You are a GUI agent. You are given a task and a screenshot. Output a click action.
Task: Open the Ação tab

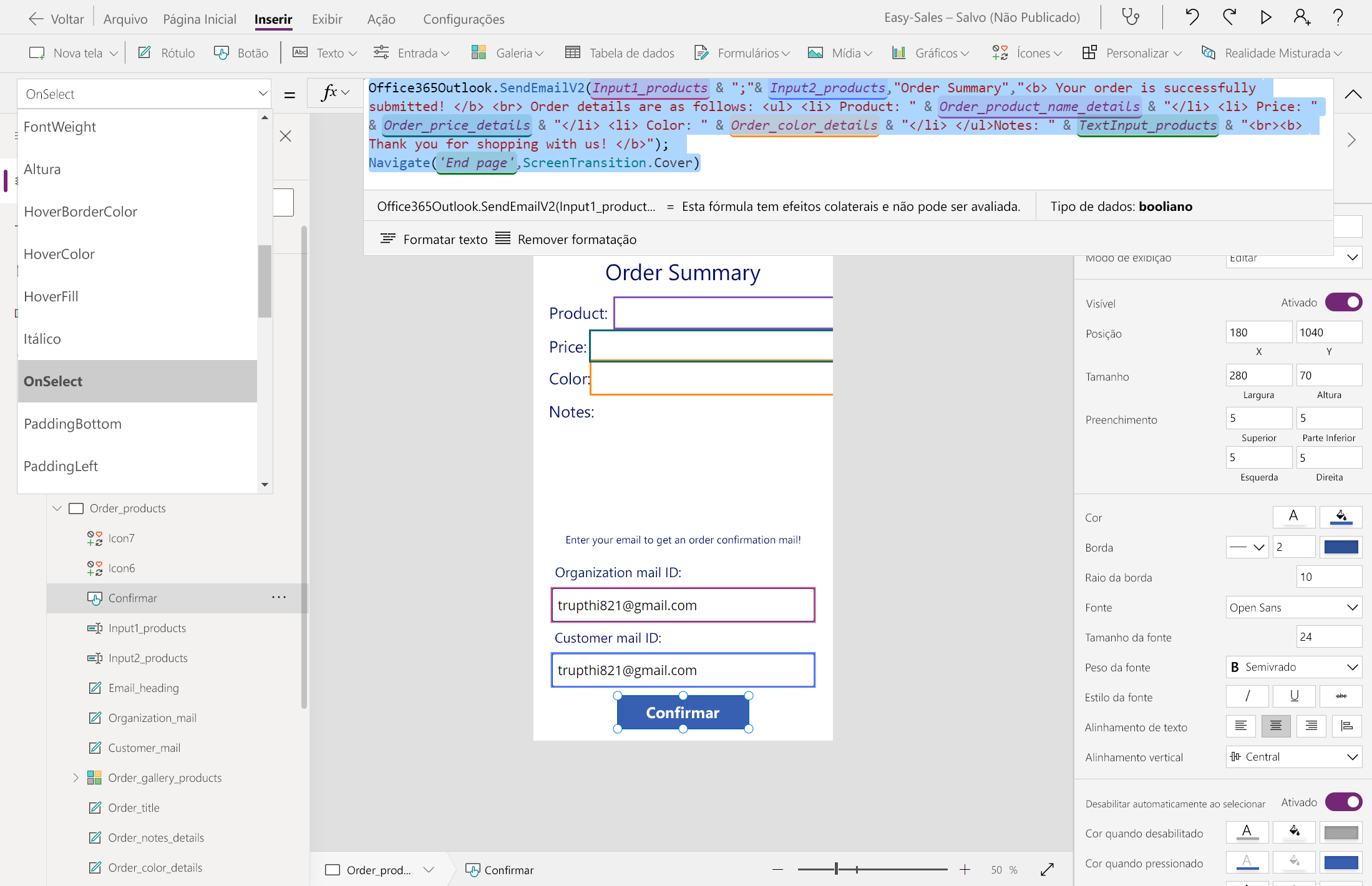[381, 19]
